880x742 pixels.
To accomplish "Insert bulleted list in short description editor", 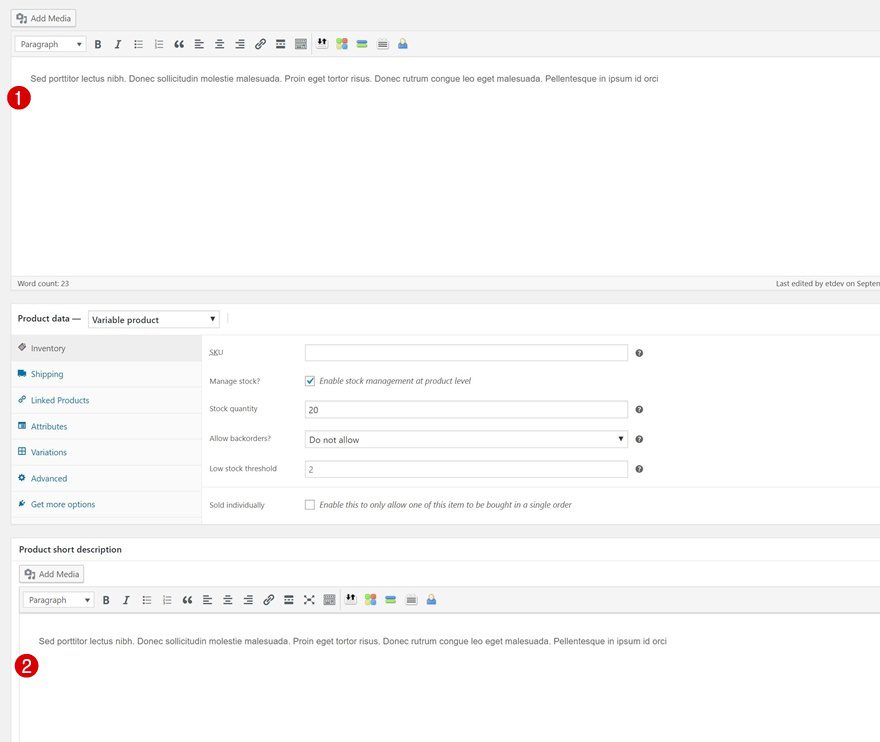I will [146, 600].
